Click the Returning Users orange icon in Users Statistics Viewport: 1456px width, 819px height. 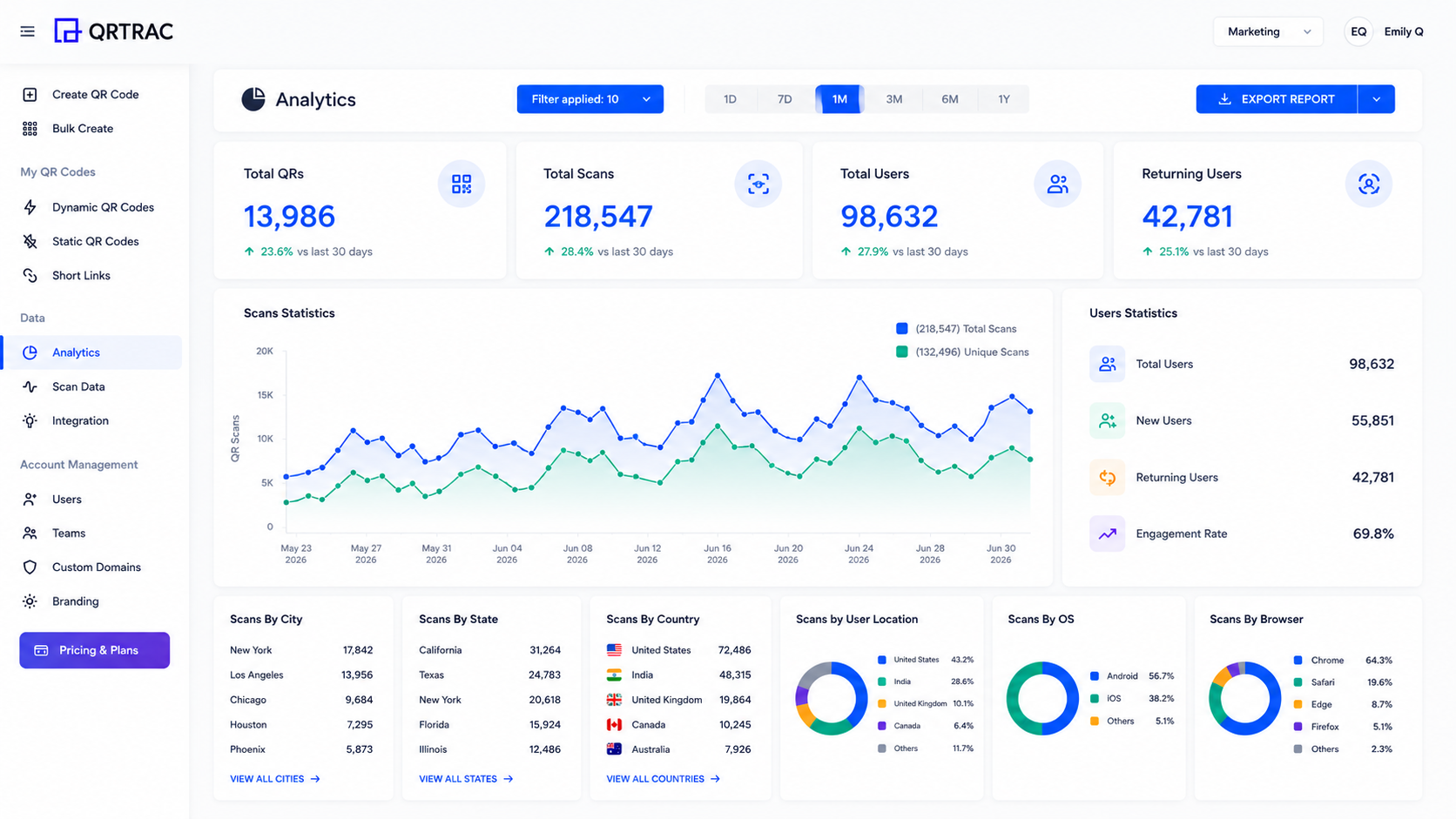click(1107, 477)
